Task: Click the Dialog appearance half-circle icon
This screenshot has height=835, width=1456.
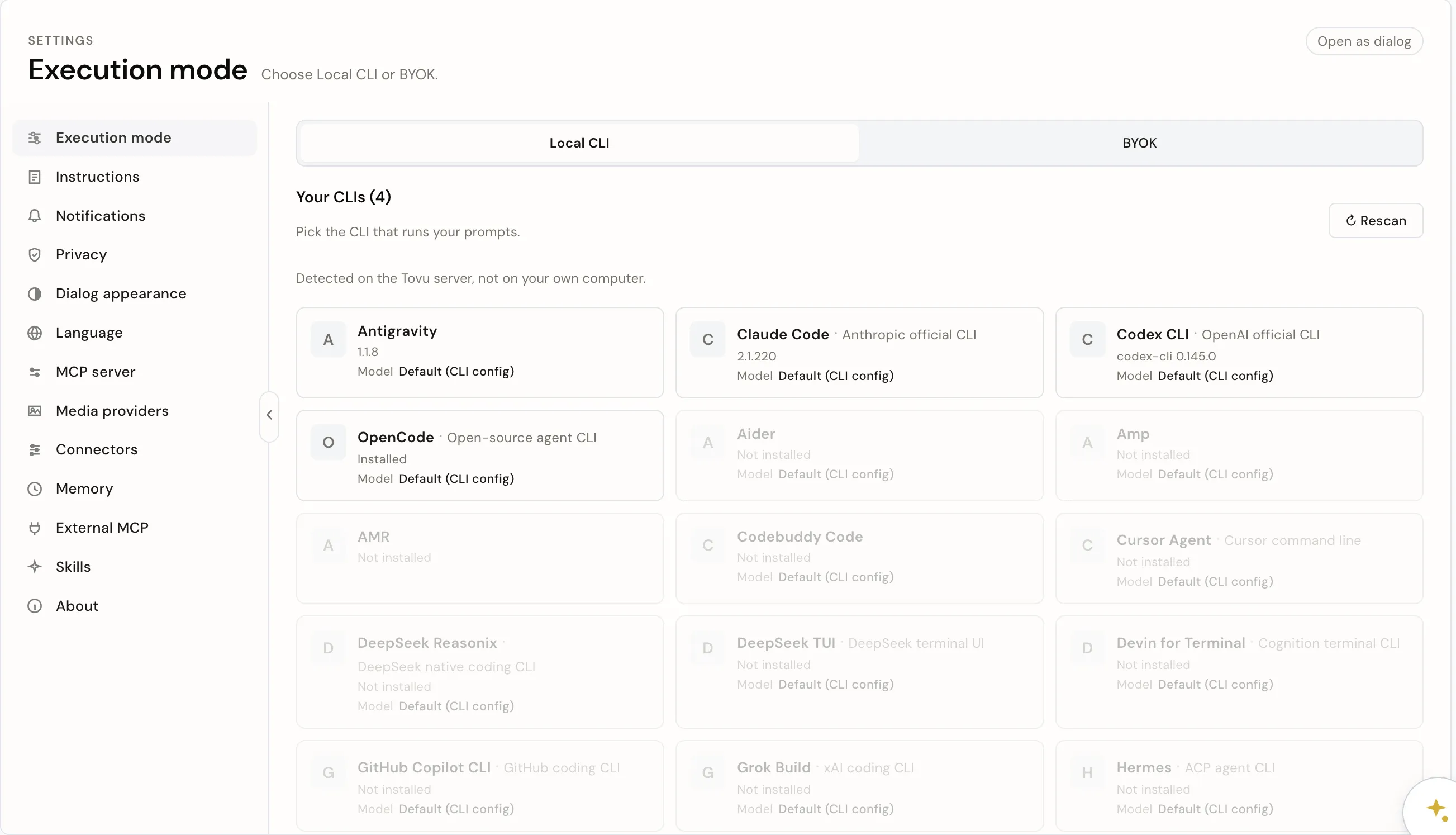Action: [x=35, y=293]
